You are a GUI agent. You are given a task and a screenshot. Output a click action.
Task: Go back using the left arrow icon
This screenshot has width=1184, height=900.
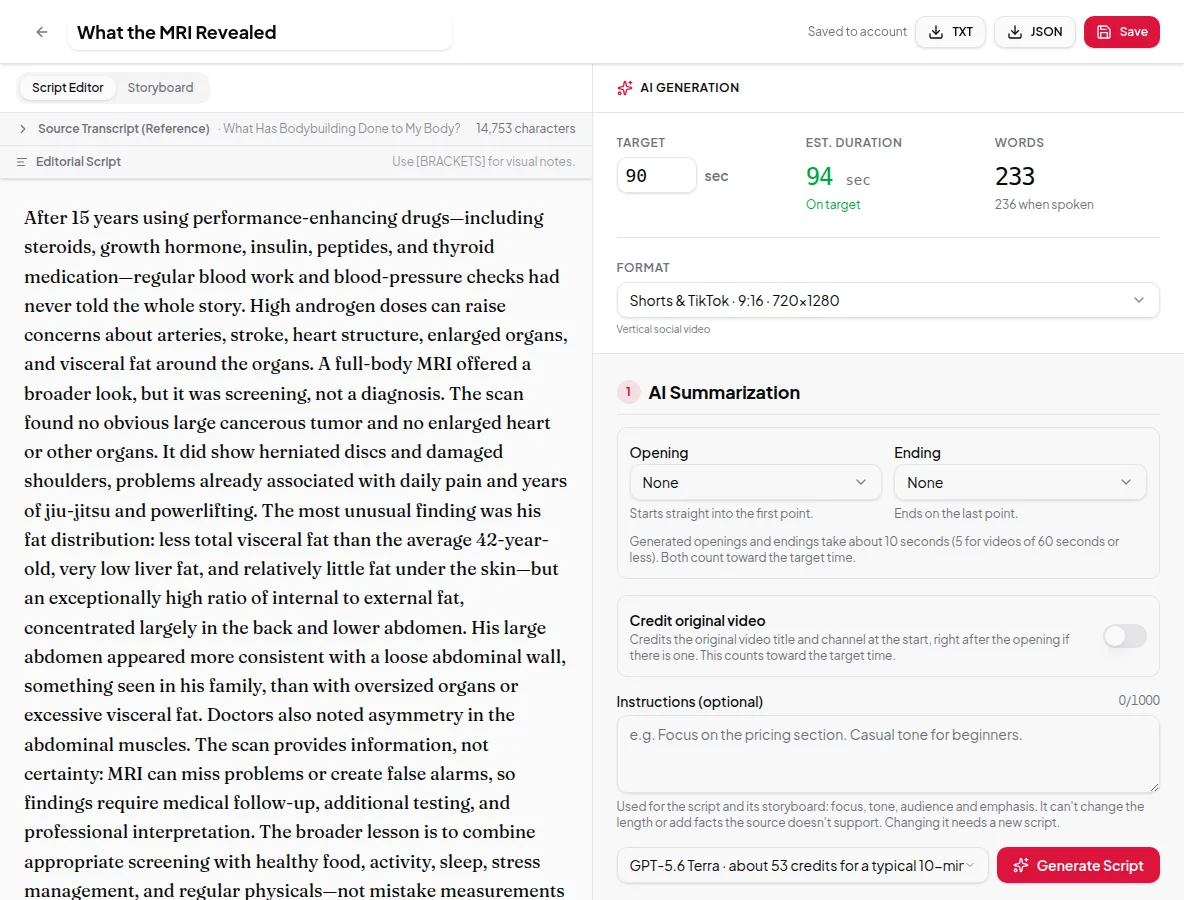(42, 32)
